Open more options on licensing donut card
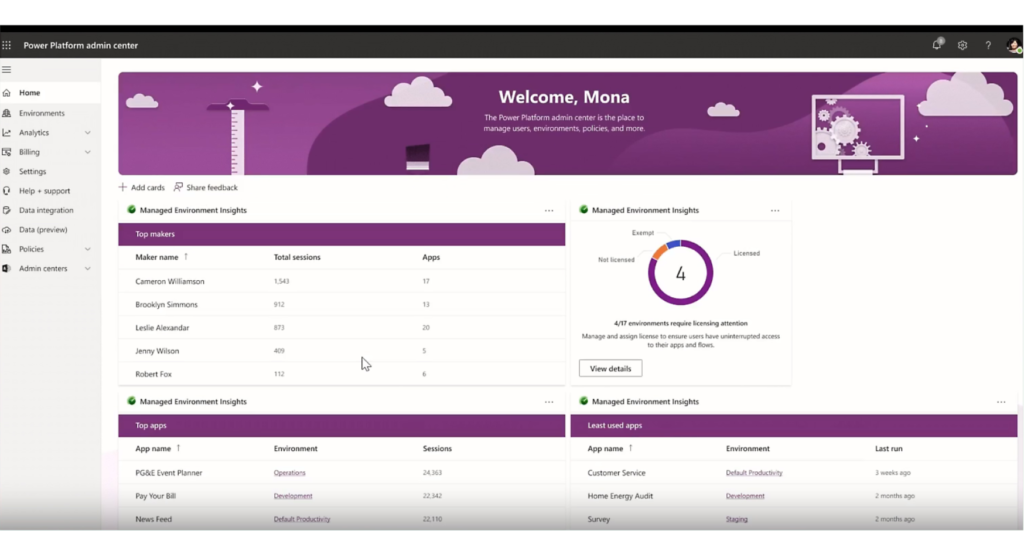 tap(775, 210)
